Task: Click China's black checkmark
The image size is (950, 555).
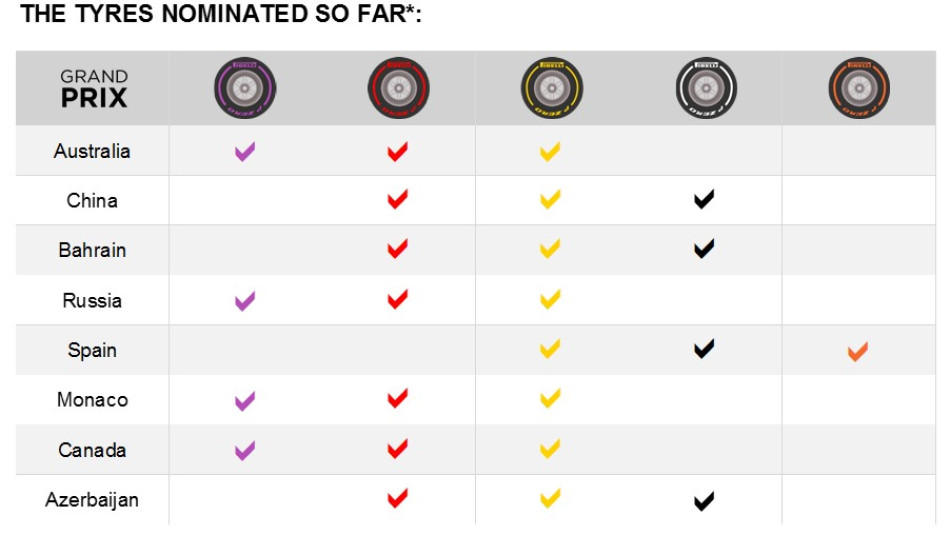Action: click(704, 201)
